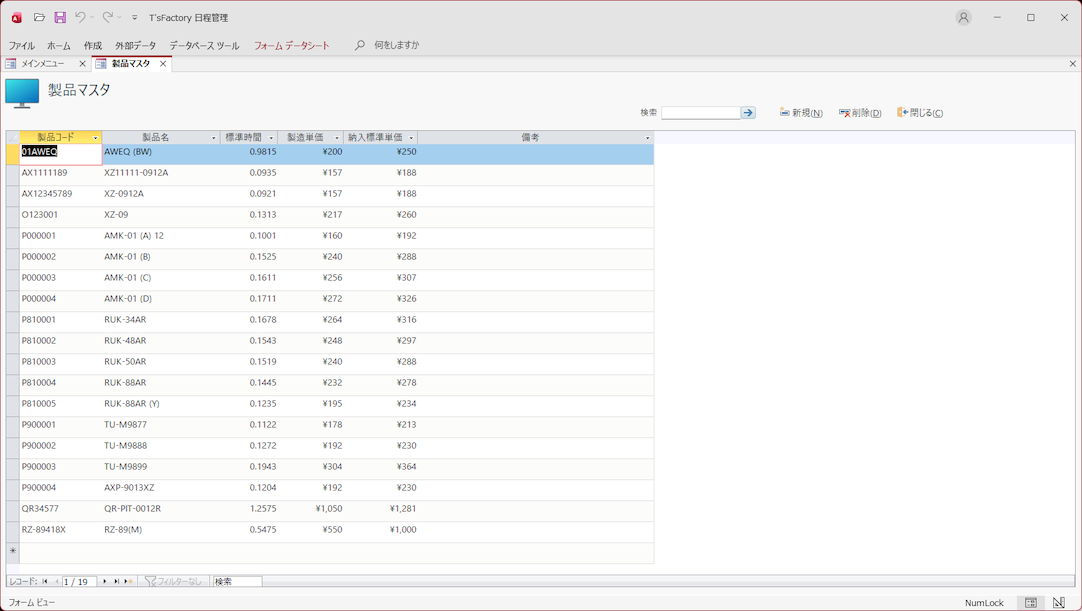Click the 削除(D) button

[860, 113]
